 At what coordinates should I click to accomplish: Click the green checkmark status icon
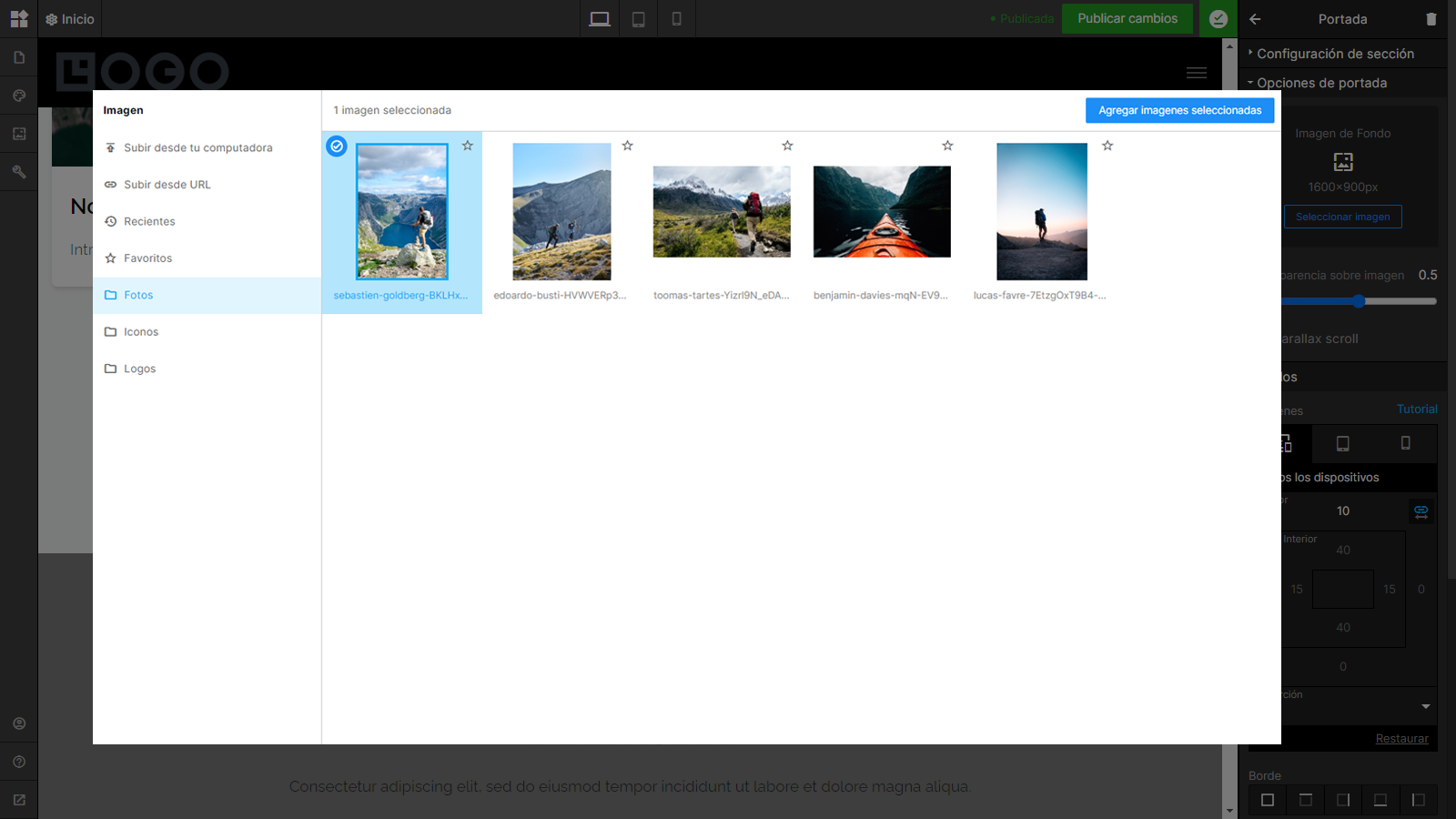coord(1218,18)
